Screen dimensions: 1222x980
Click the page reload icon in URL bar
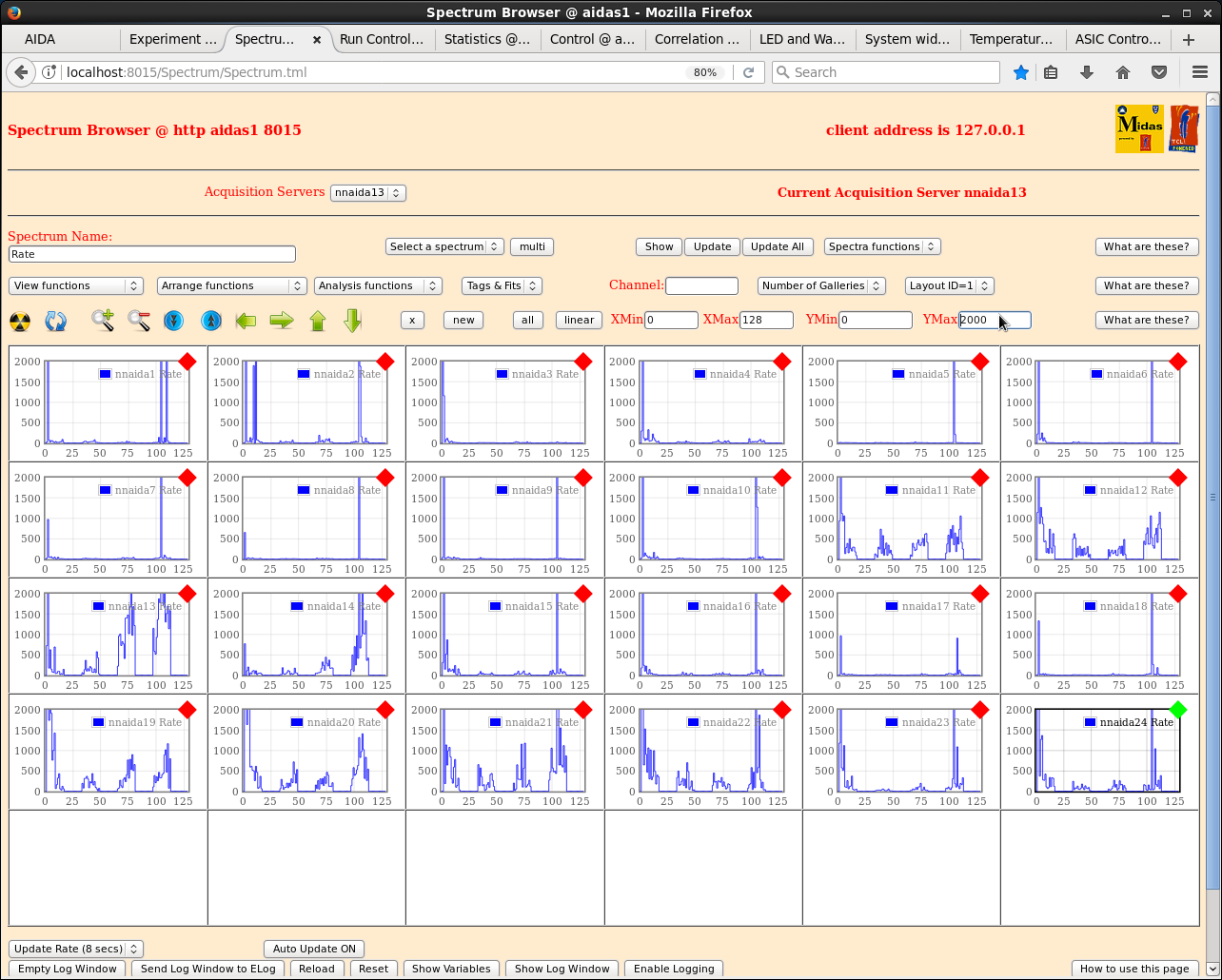(749, 72)
